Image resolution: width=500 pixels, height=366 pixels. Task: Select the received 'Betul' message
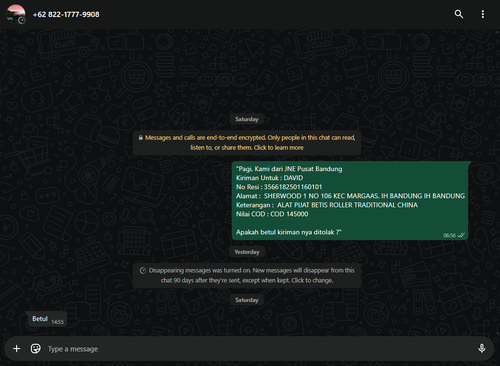47,319
